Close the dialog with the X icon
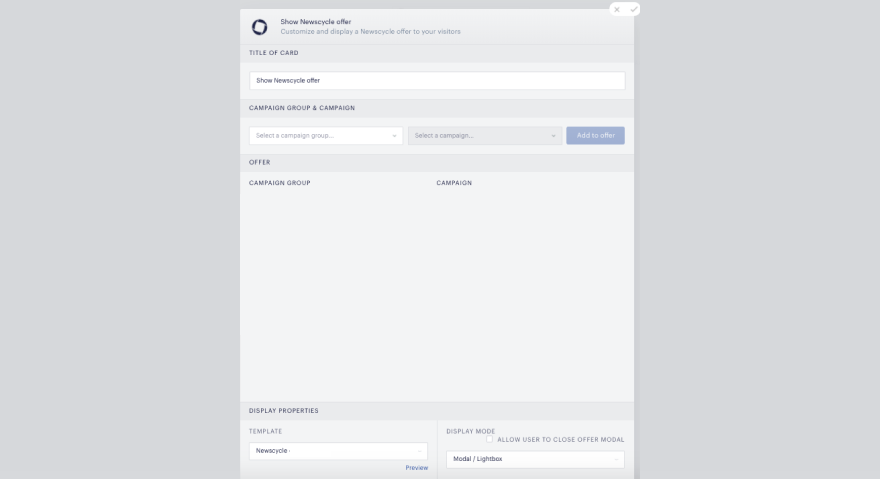Viewport: 880px width, 479px height. click(x=617, y=10)
